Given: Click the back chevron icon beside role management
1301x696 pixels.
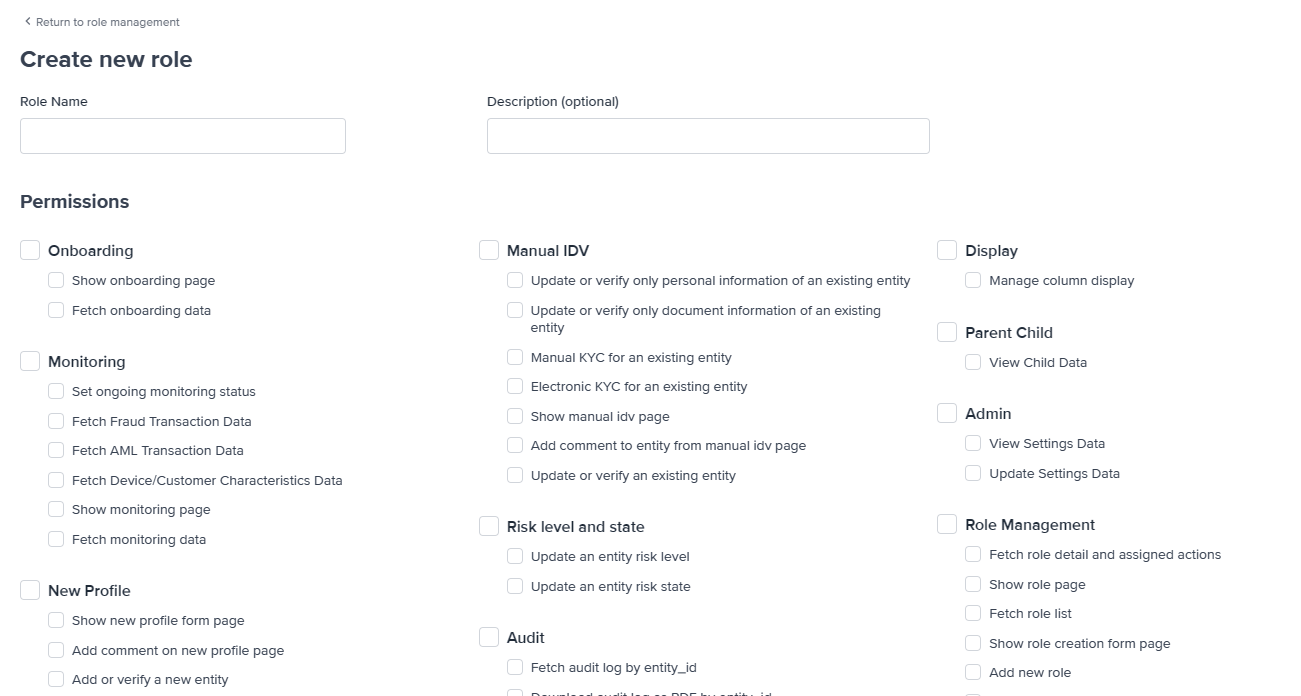Looking at the screenshot, I should [x=27, y=21].
